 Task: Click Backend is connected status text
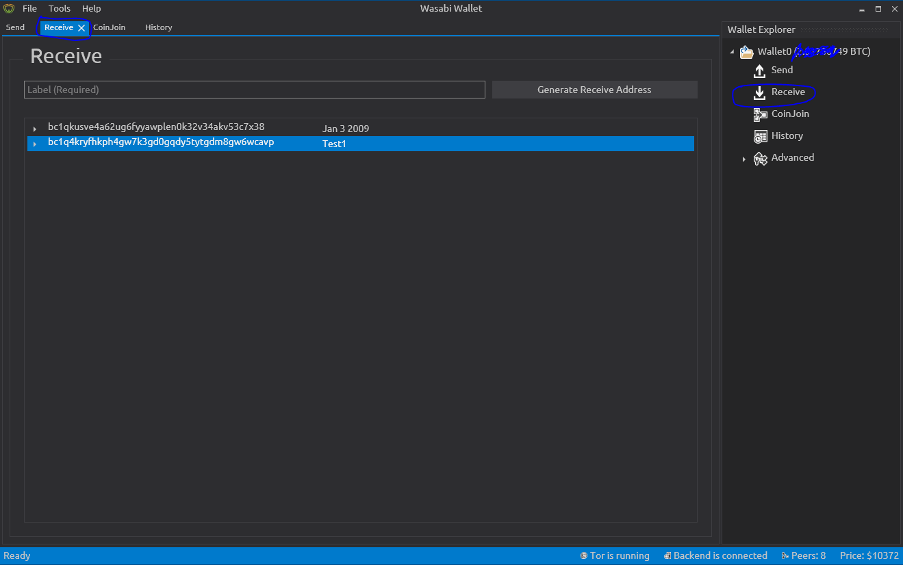click(x=720, y=556)
